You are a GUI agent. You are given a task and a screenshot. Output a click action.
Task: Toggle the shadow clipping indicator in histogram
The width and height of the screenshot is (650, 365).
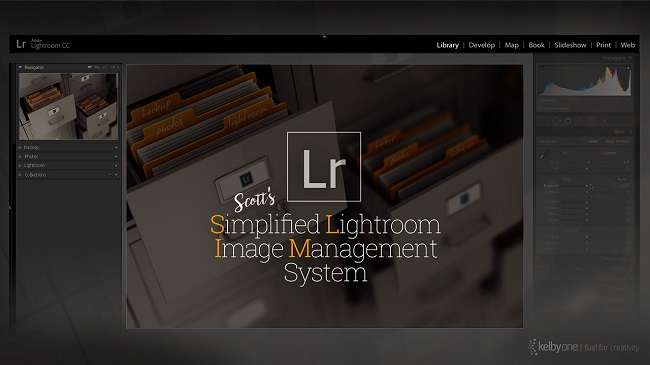click(x=541, y=68)
